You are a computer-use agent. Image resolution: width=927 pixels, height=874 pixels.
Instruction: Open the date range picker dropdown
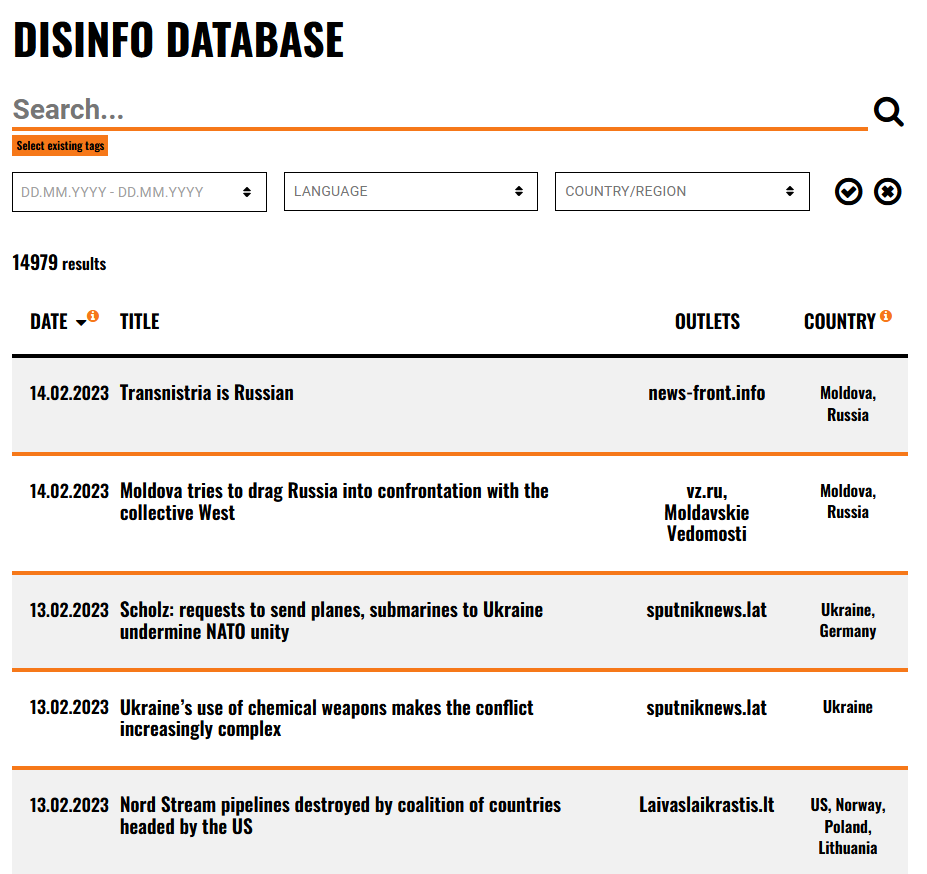[x=139, y=192]
